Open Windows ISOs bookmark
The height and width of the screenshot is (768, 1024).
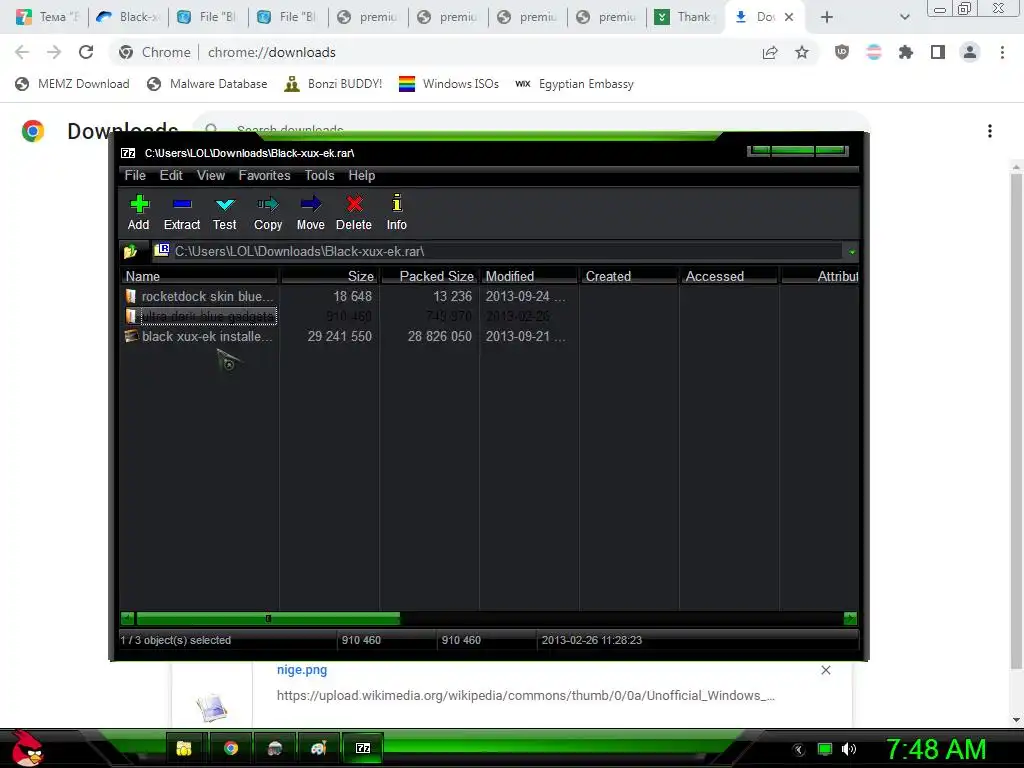(x=449, y=84)
